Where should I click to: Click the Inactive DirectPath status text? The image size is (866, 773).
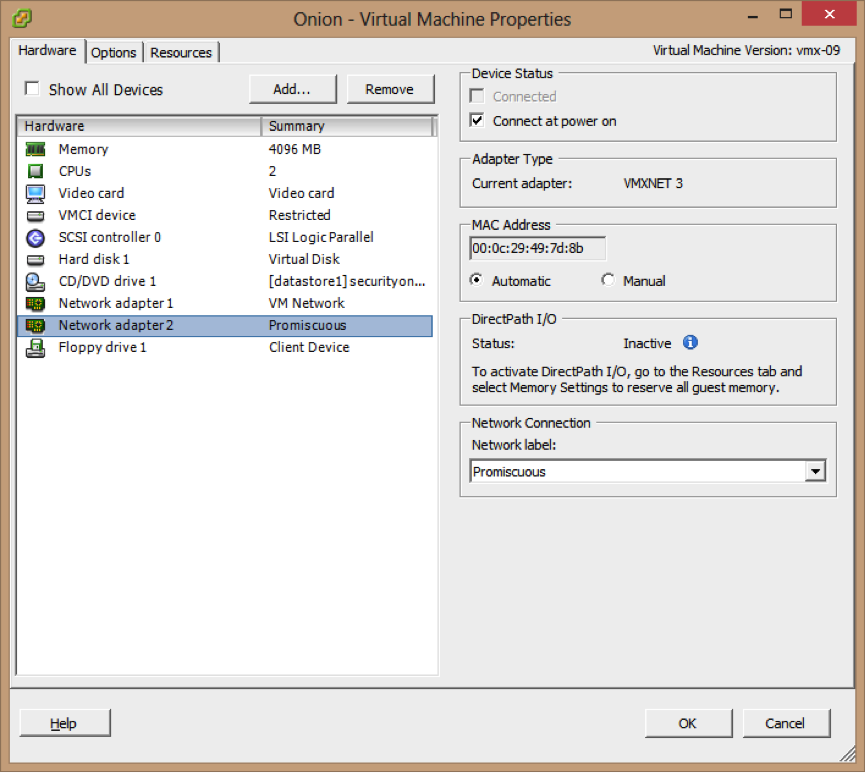(x=647, y=343)
